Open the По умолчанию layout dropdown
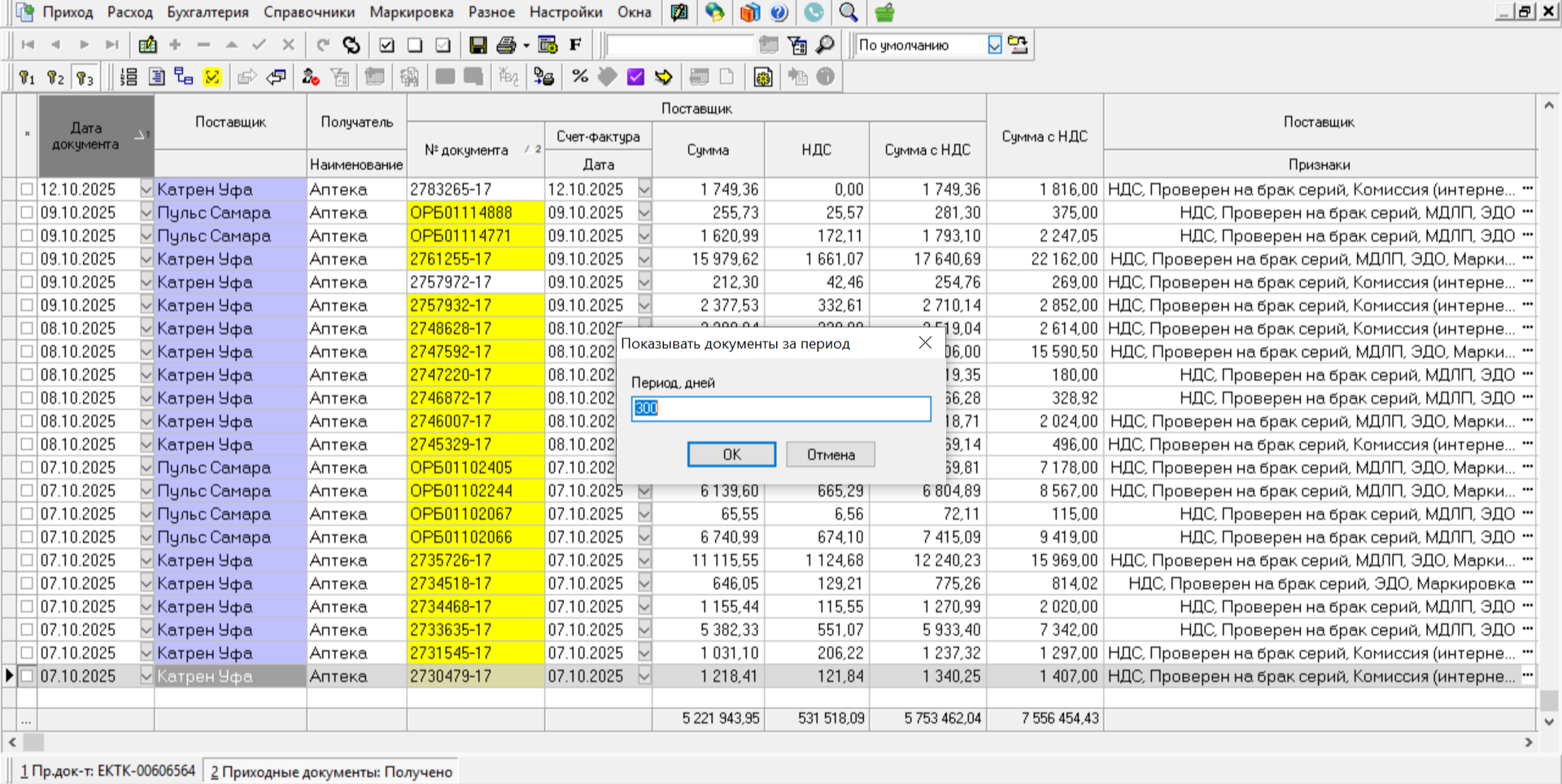 pos(994,45)
